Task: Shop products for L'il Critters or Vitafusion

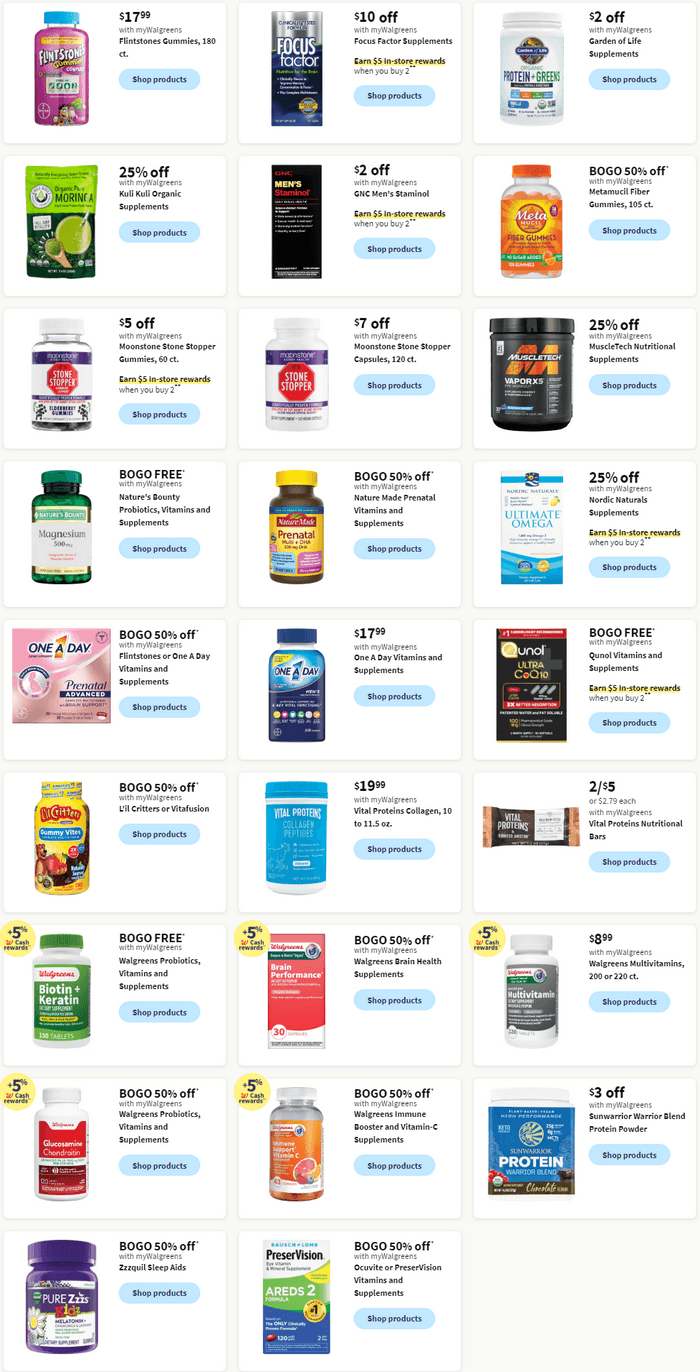Action: [x=159, y=834]
